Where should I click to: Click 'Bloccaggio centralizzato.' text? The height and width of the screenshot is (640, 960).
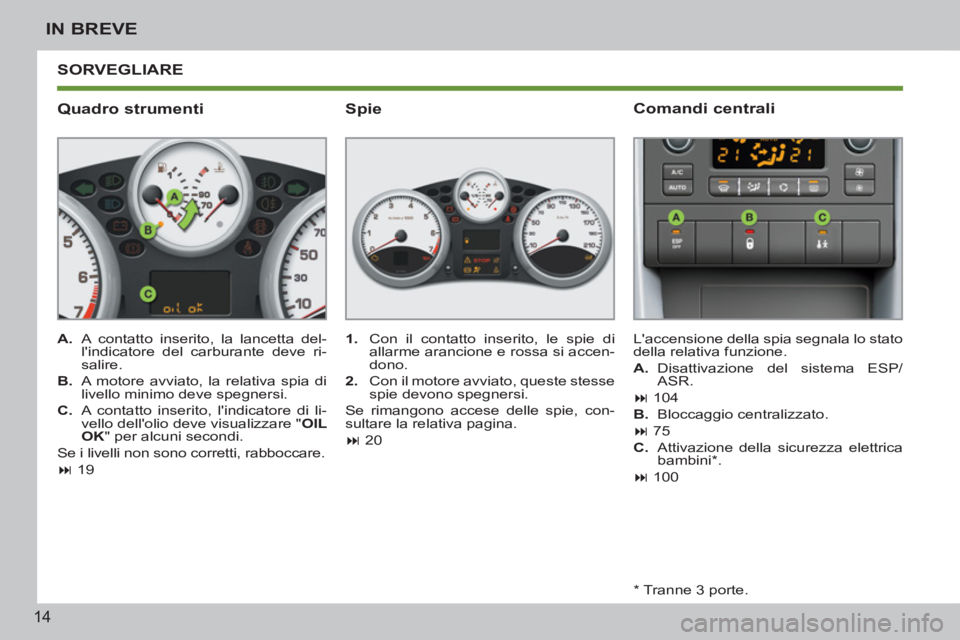click(743, 414)
